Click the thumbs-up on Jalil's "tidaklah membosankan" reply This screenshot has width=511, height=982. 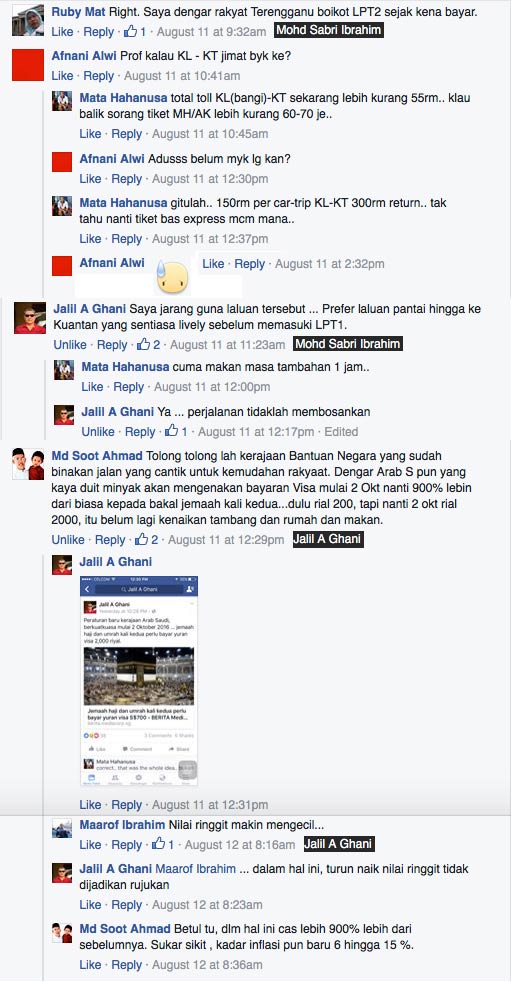click(171, 432)
